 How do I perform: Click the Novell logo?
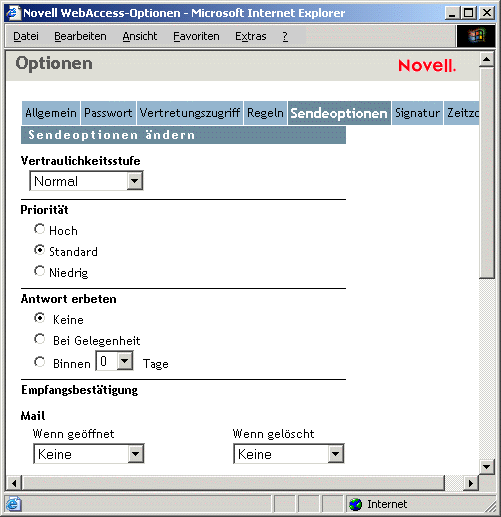pyautogui.click(x=427, y=66)
